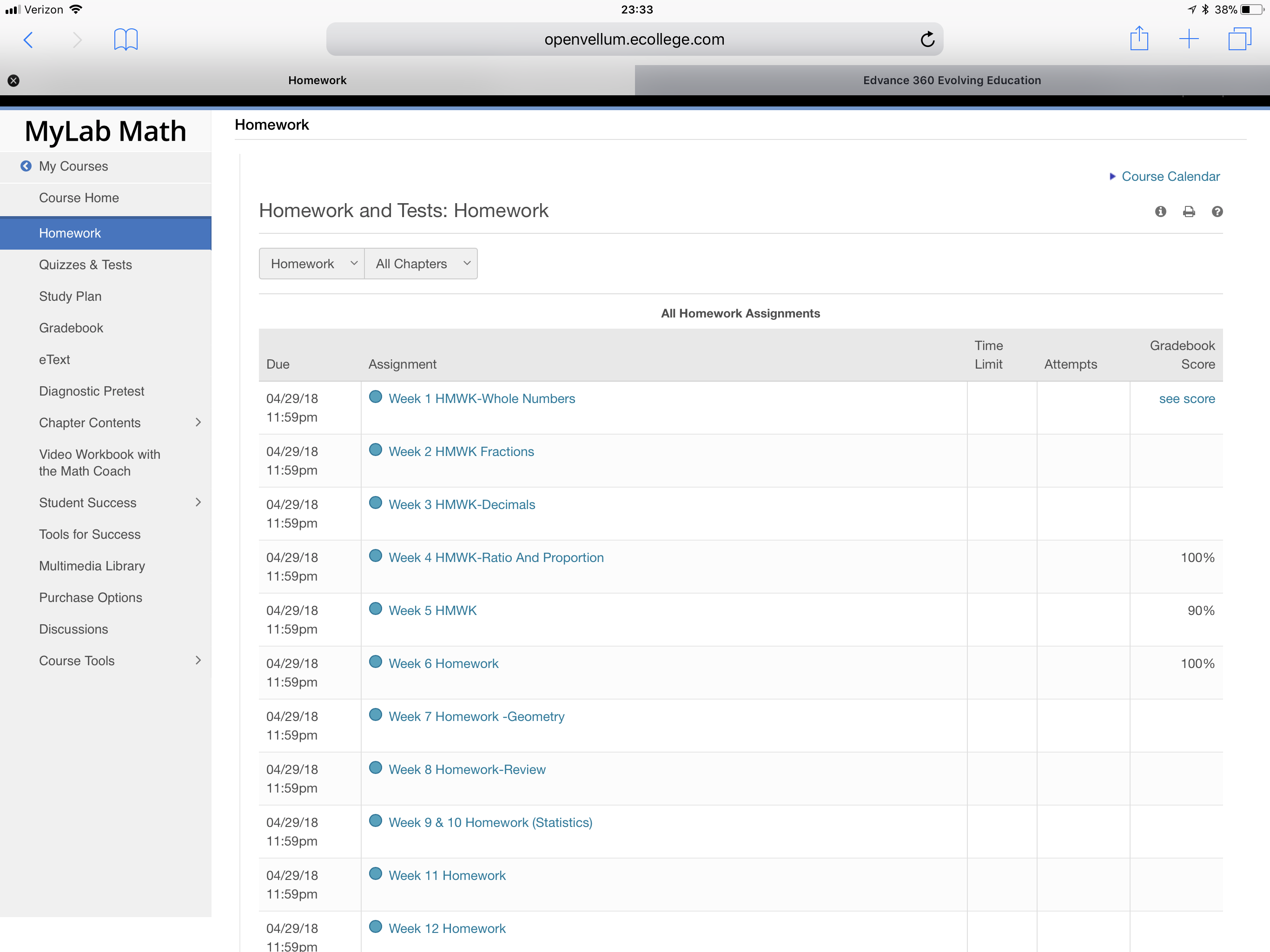Open the All Chapters dropdown

pos(422,264)
